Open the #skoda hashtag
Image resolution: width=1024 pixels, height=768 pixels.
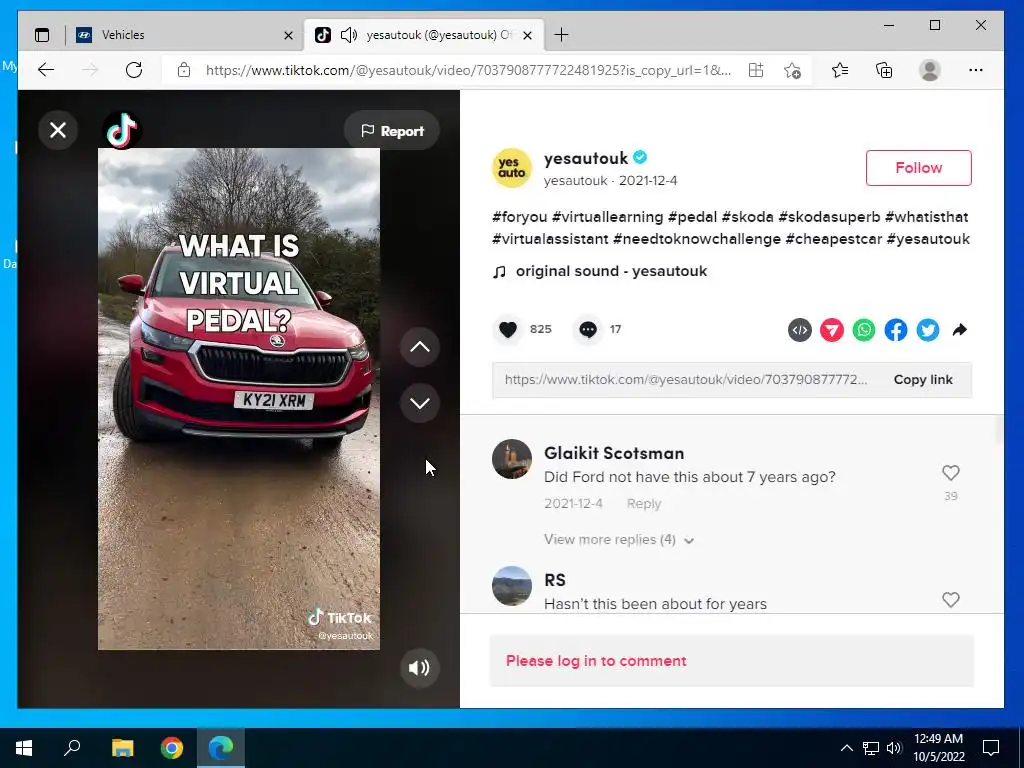tap(748, 217)
